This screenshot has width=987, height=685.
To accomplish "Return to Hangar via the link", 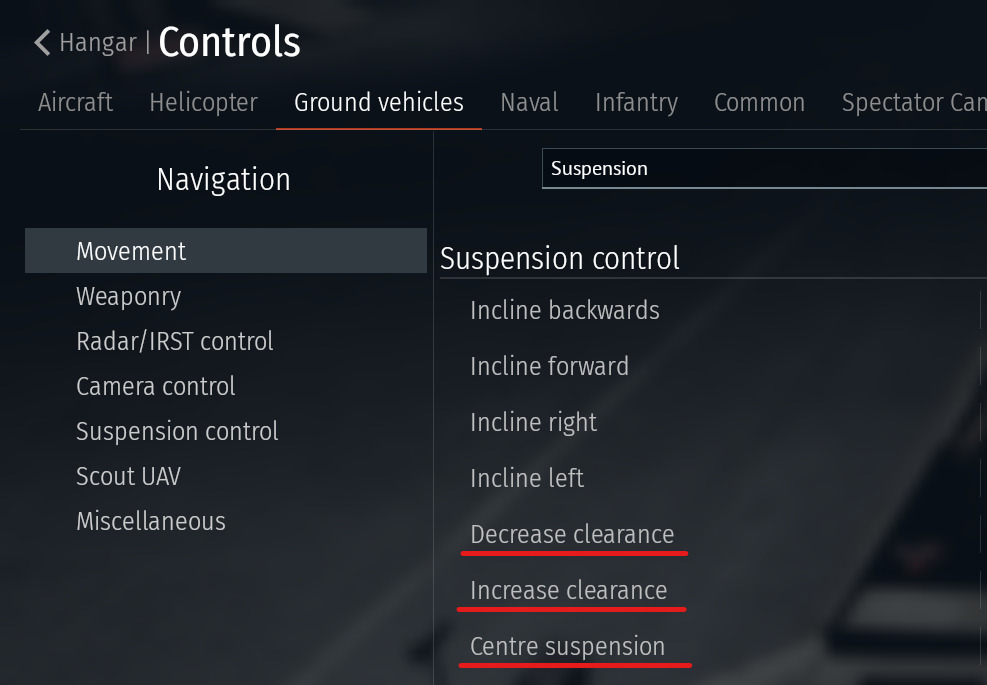I will point(97,43).
